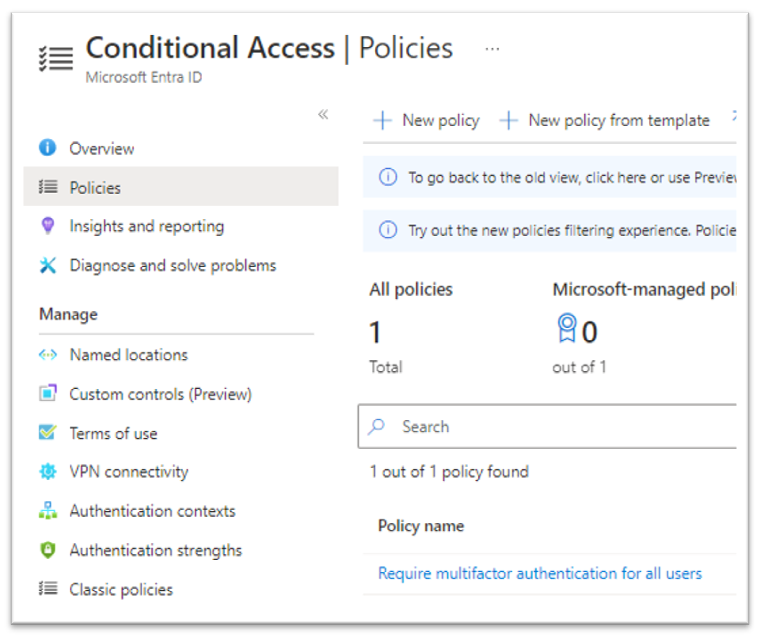Open Classic policies menu item
The height and width of the screenshot is (637, 759).
pyautogui.click(x=120, y=589)
